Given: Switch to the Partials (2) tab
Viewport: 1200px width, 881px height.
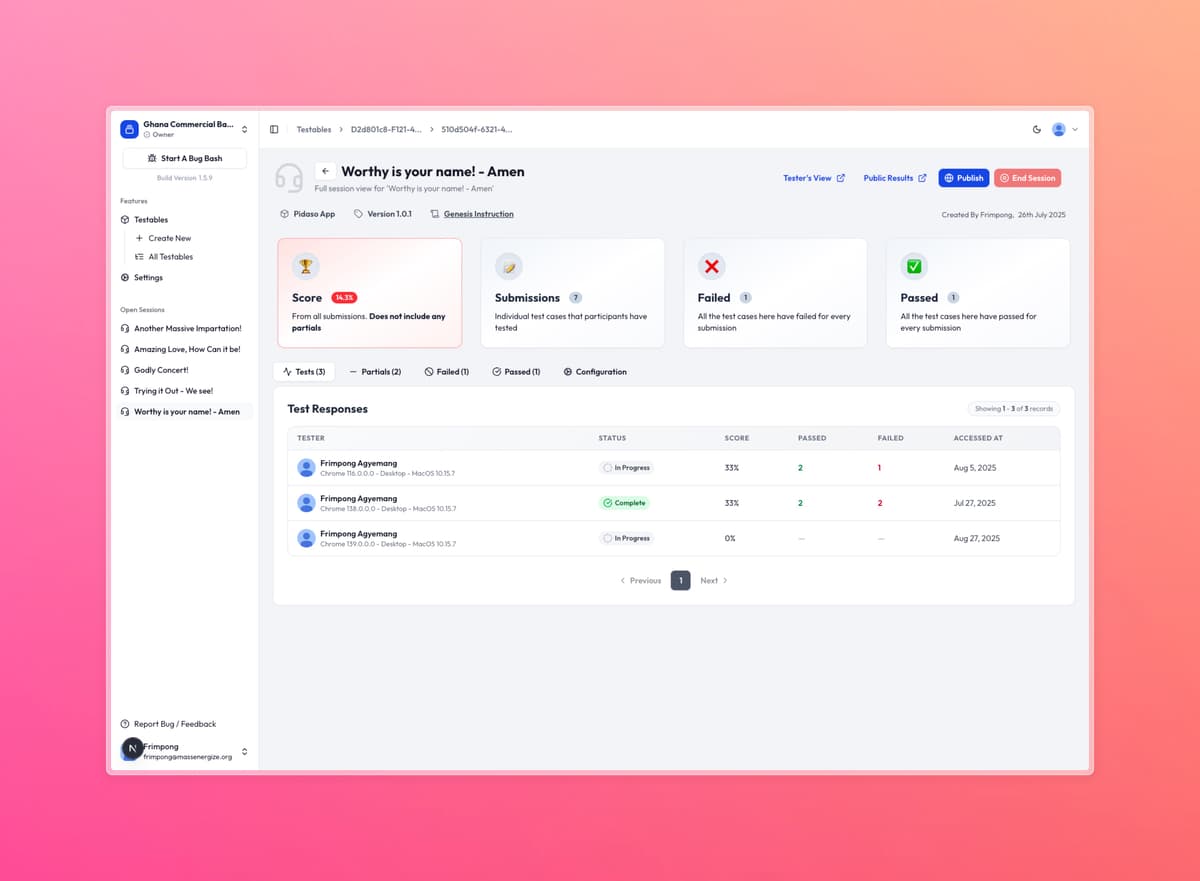Looking at the screenshot, I should [375, 371].
